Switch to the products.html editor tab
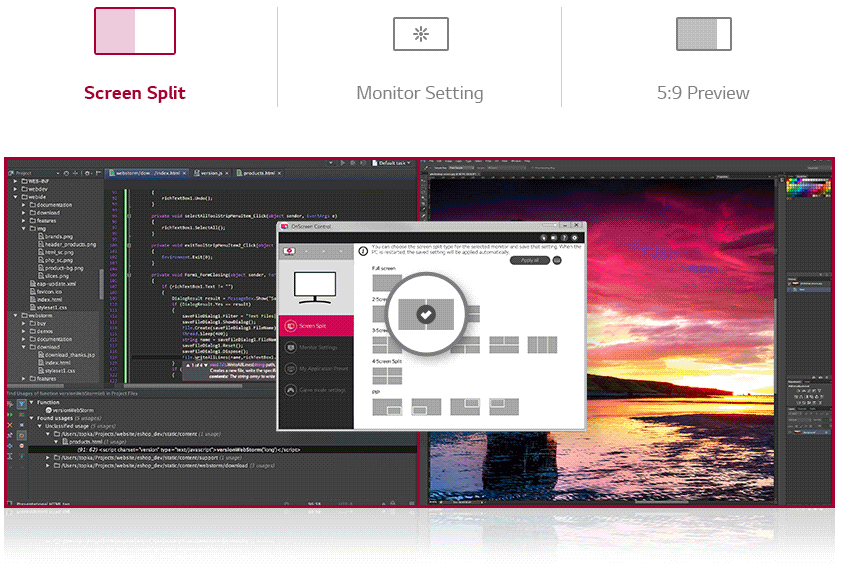Image resolution: width=844 pixels, height=584 pixels. tap(256, 173)
